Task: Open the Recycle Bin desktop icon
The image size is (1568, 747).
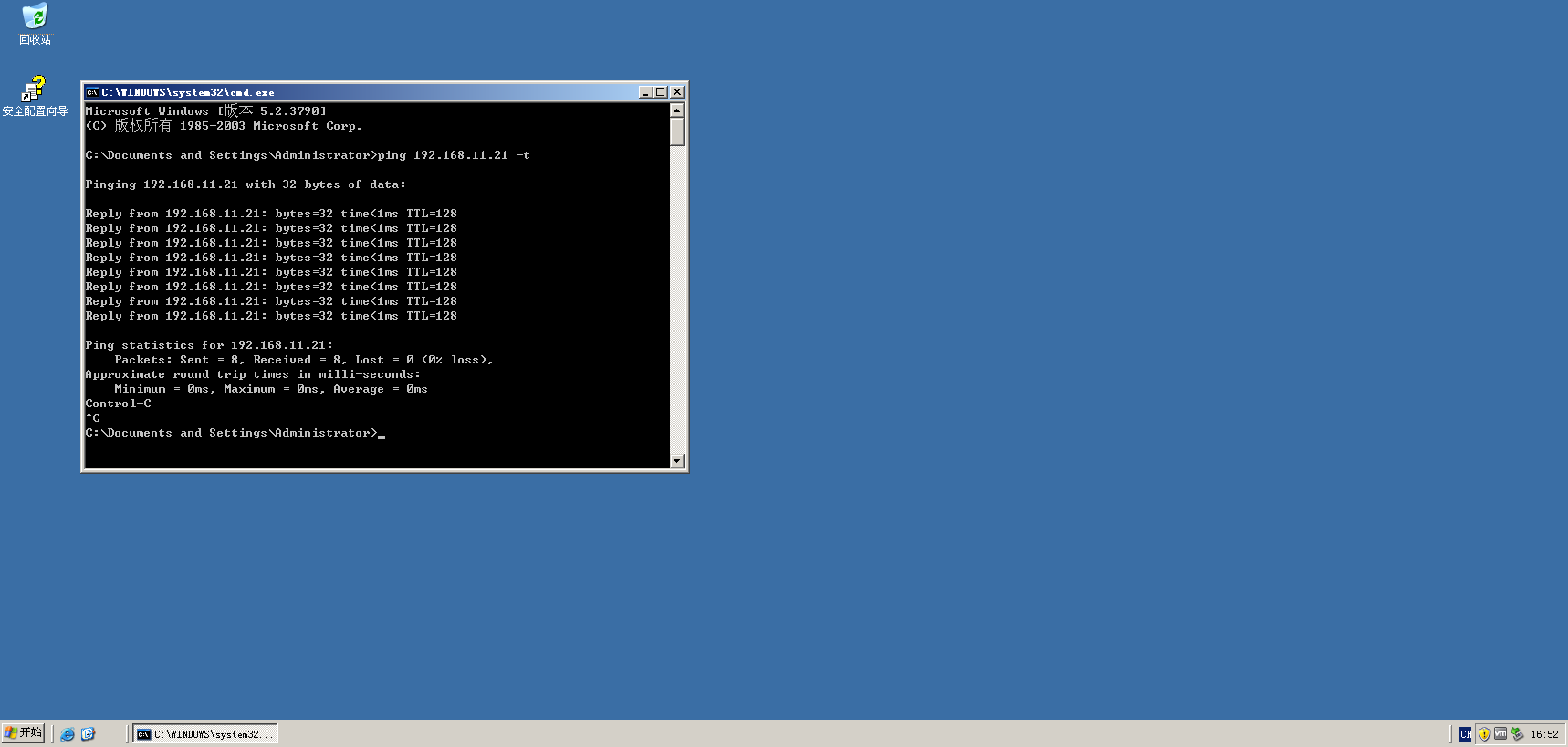Action: point(35,18)
